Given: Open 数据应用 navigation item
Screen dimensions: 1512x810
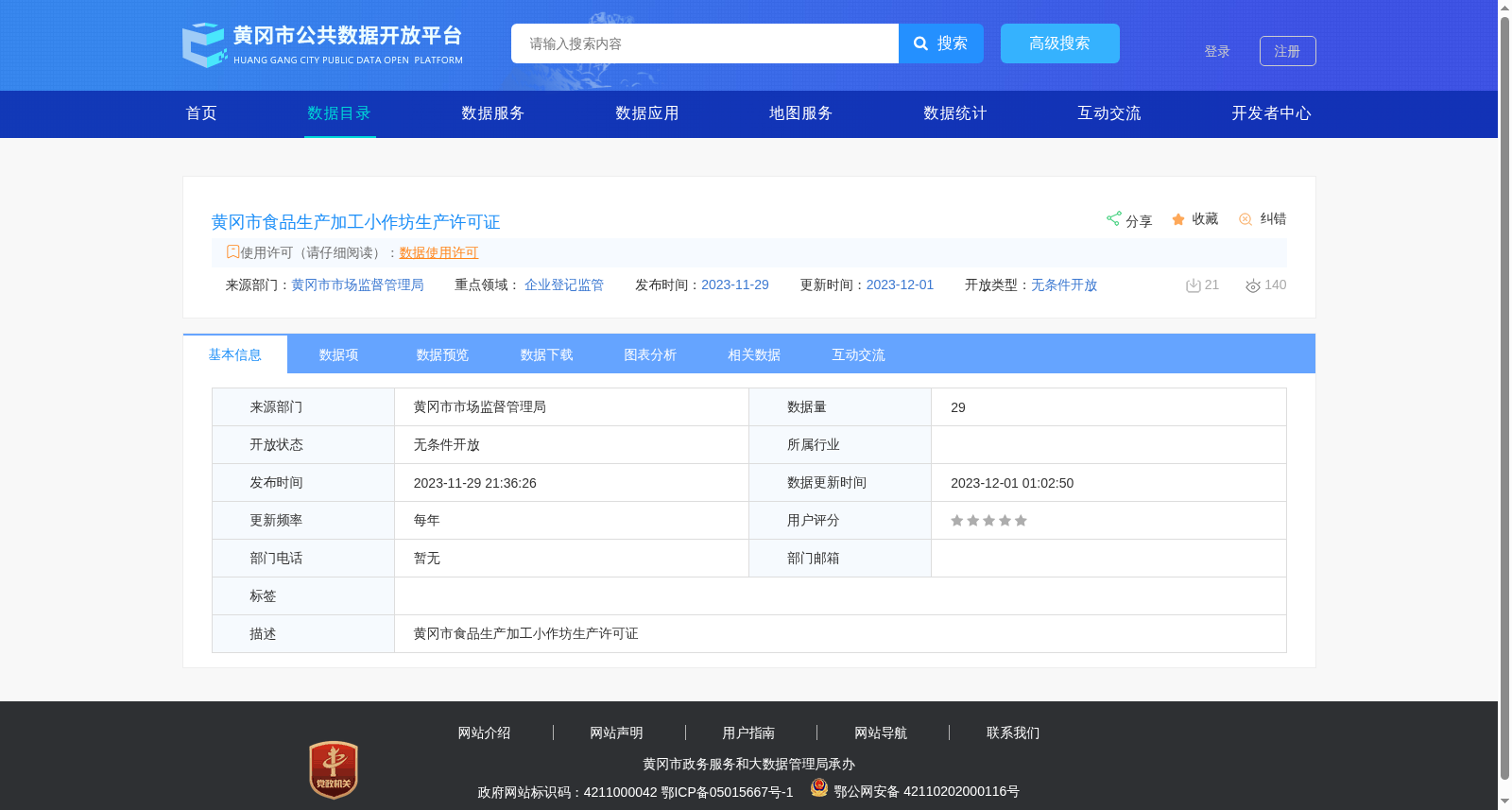Looking at the screenshot, I should 647,113.
